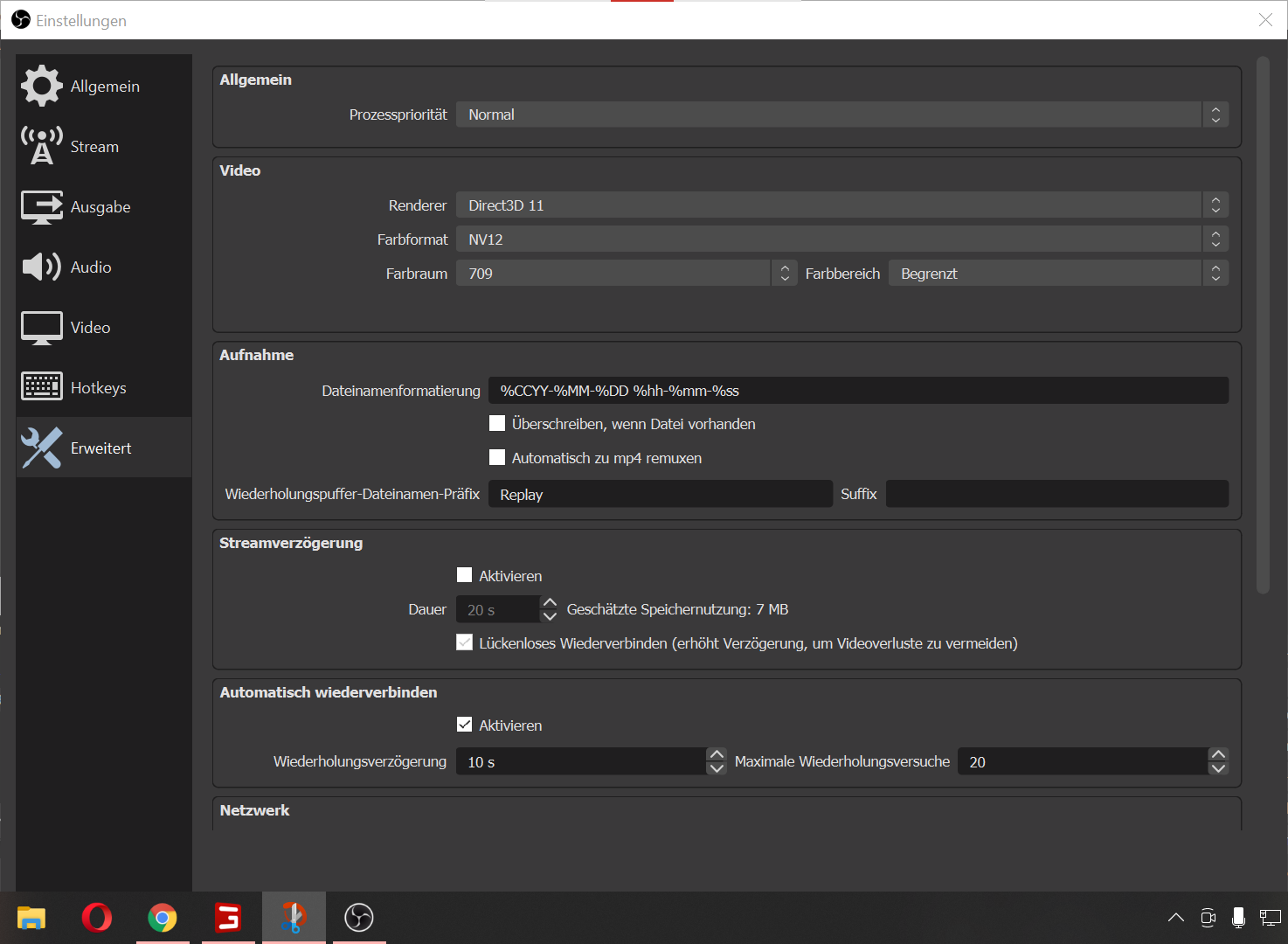
Task: Change Farbbereich from Begrenzt
Action: coord(1057,274)
